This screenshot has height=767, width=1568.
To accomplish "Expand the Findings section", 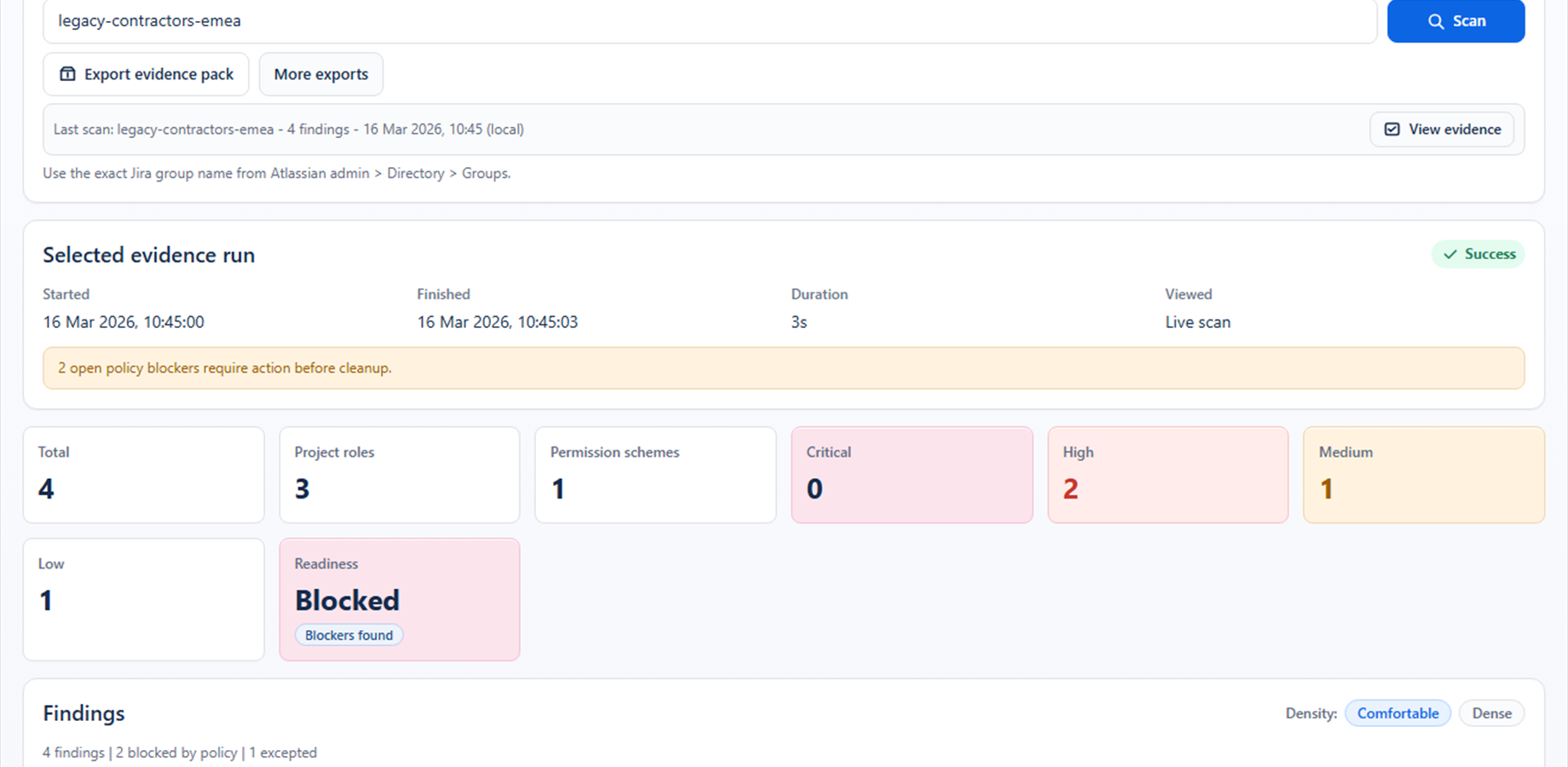I will 84,713.
